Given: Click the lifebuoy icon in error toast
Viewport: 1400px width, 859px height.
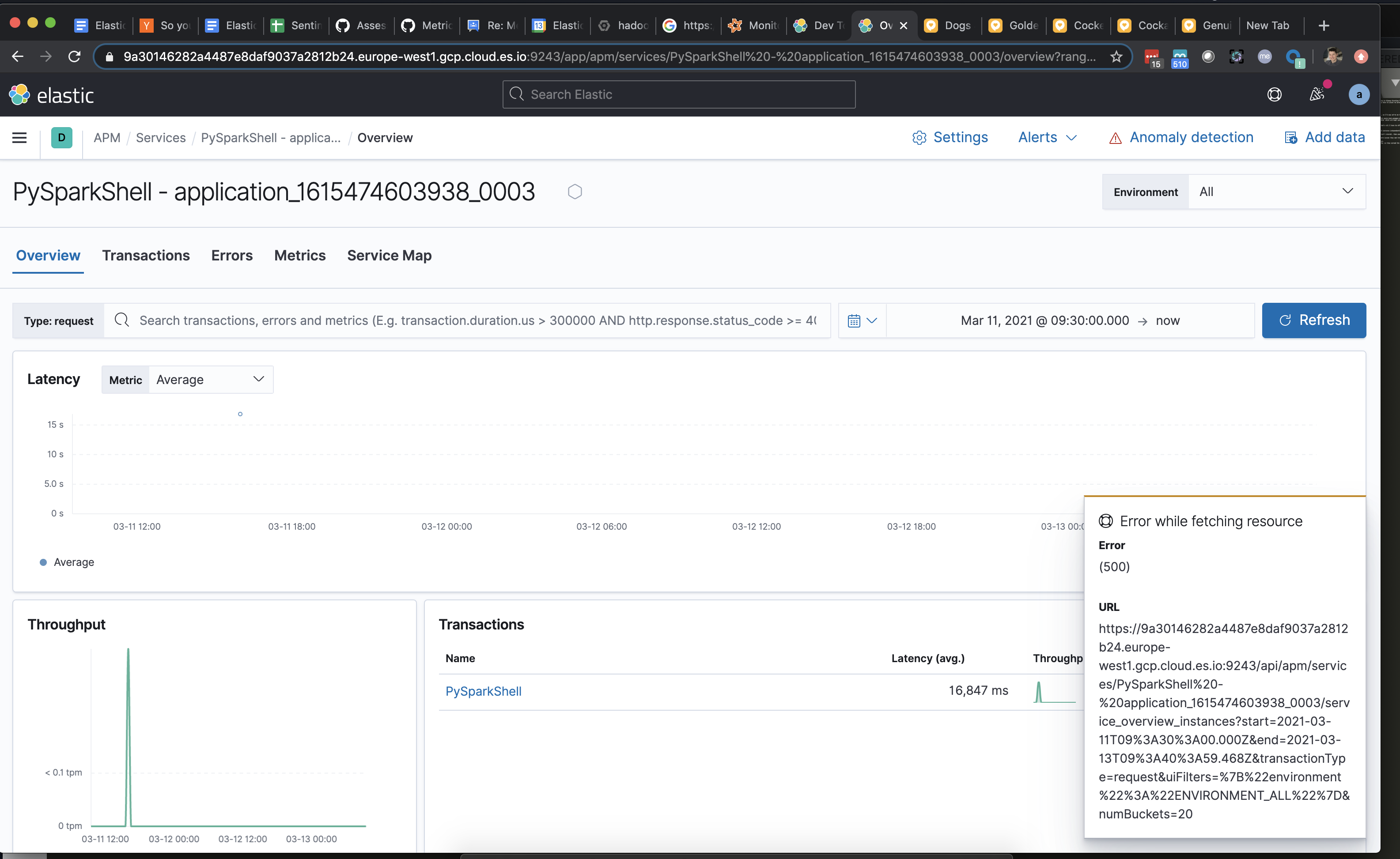Looking at the screenshot, I should click(x=1105, y=521).
